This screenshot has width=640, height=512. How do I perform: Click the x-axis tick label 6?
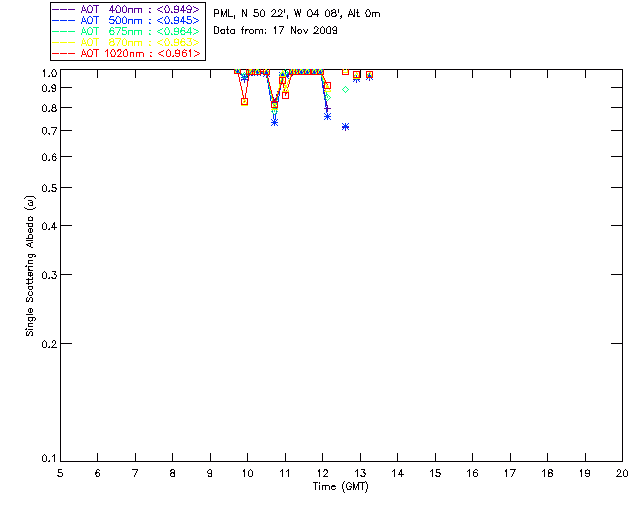(x=98, y=473)
